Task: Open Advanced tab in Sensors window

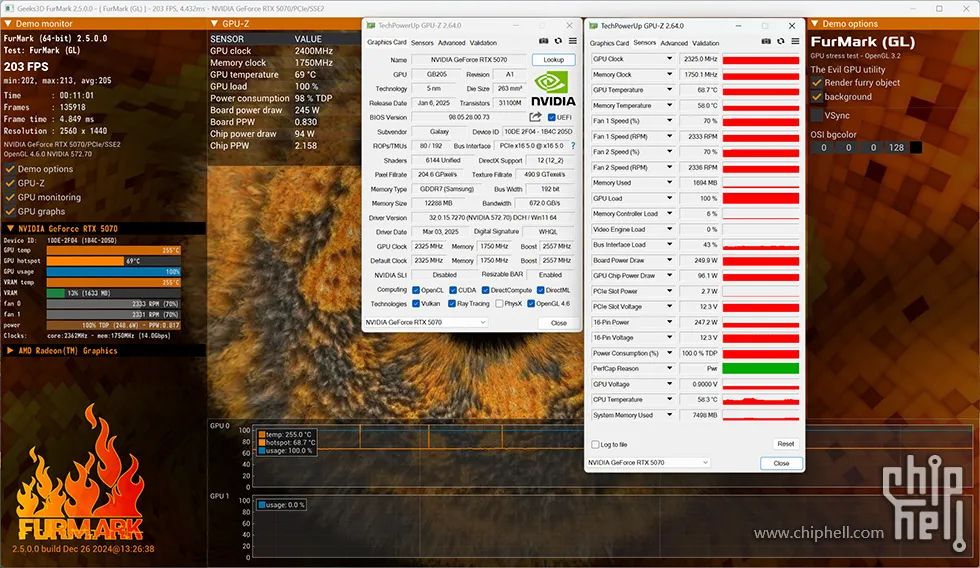Action: [x=674, y=43]
